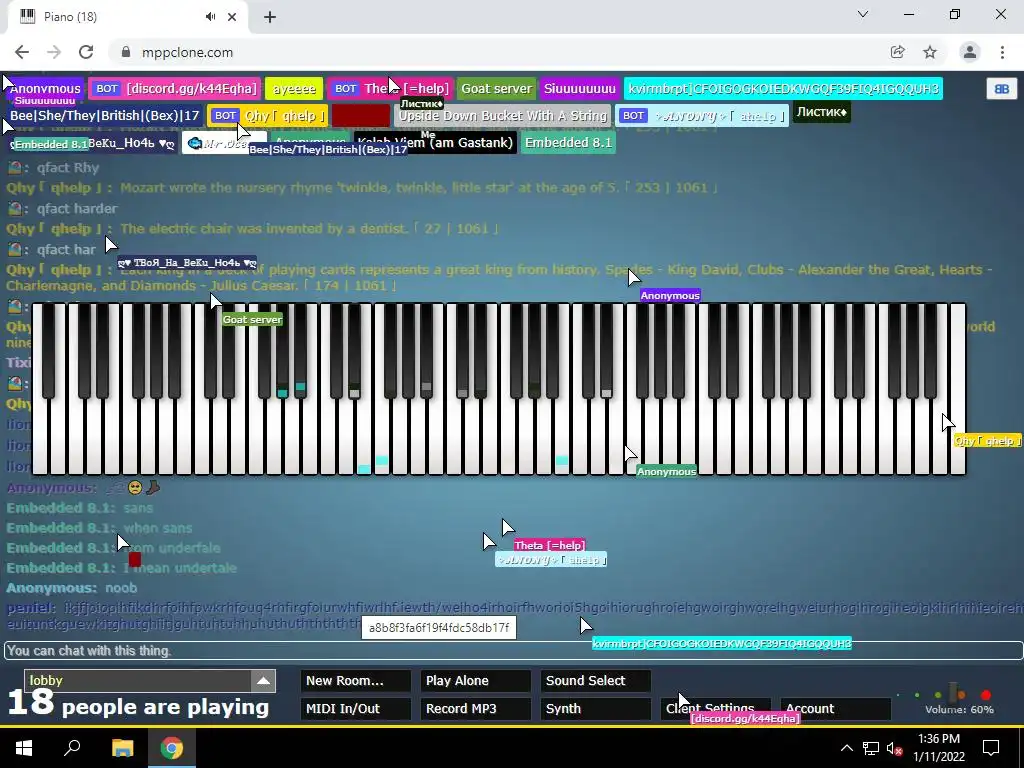Click chat message 'noob'
The height and width of the screenshot is (768, 1024).
pos(121,588)
